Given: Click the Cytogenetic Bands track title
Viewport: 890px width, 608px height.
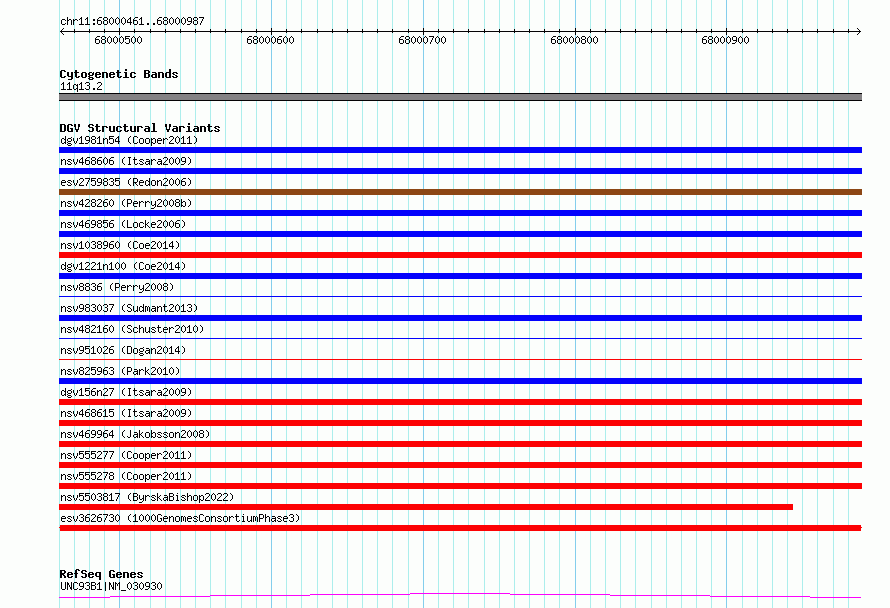Looking at the screenshot, I should click(119, 74).
